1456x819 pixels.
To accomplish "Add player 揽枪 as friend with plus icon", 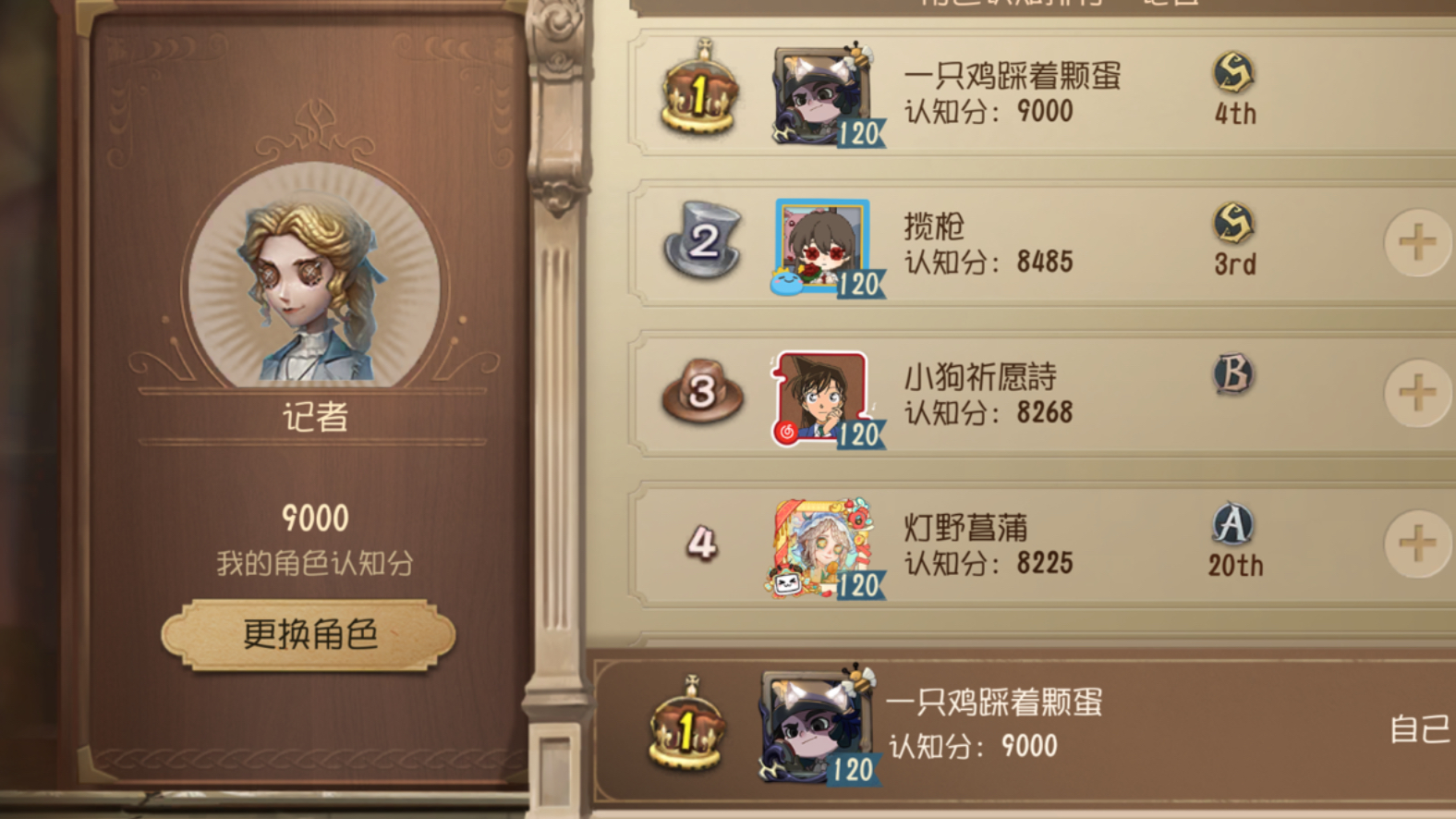I will [1417, 243].
